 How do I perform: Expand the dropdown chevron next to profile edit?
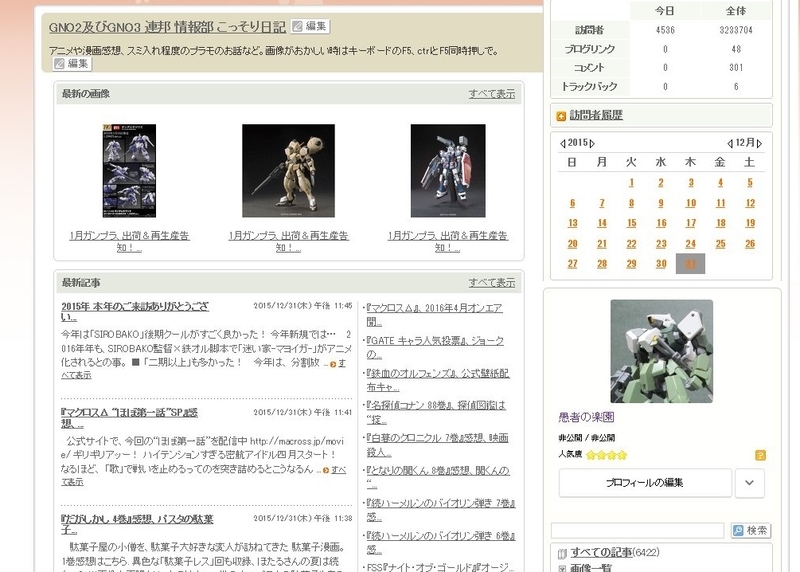pyautogui.click(x=749, y=483)
